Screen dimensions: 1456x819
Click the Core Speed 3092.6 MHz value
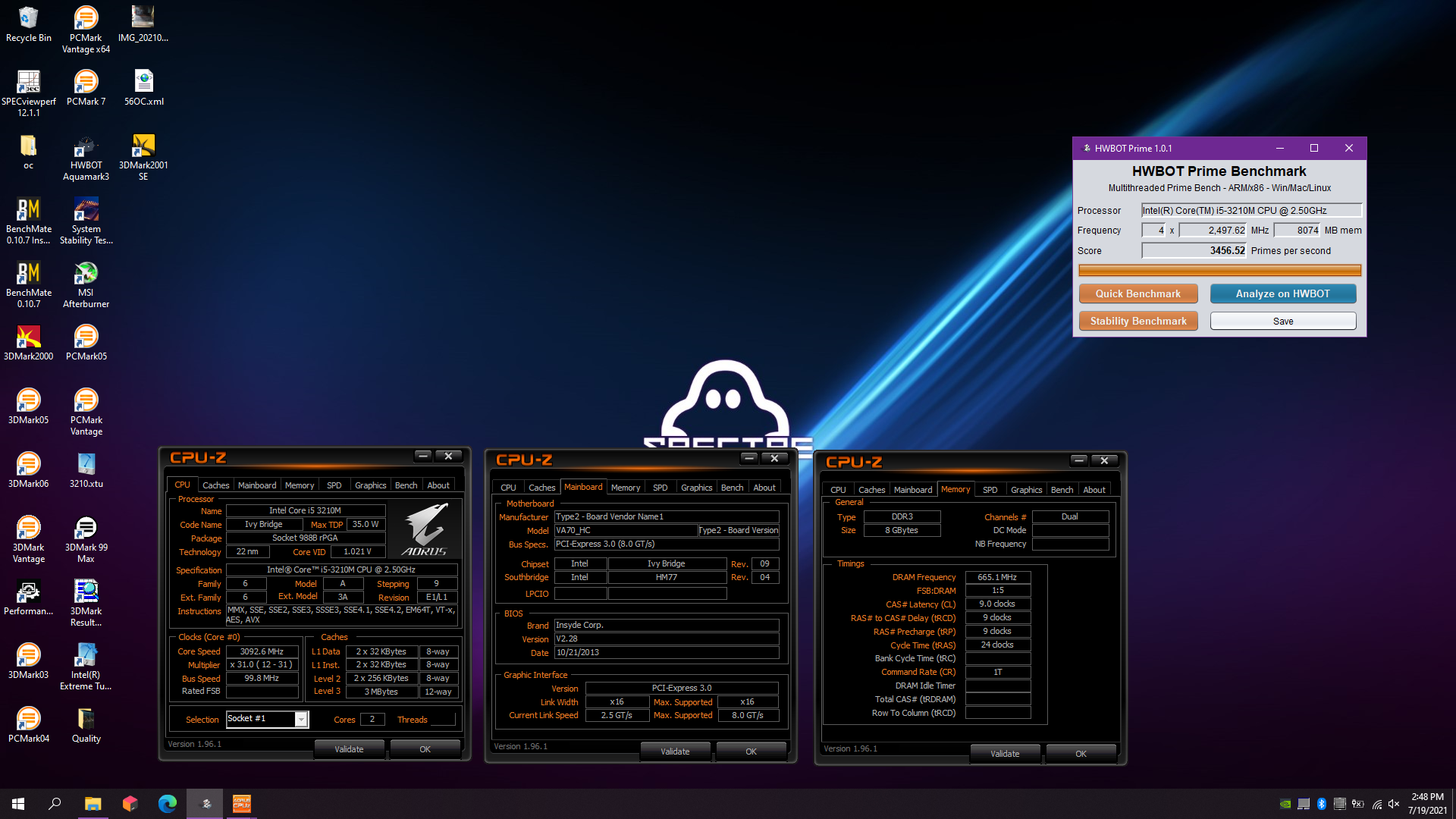262,651
